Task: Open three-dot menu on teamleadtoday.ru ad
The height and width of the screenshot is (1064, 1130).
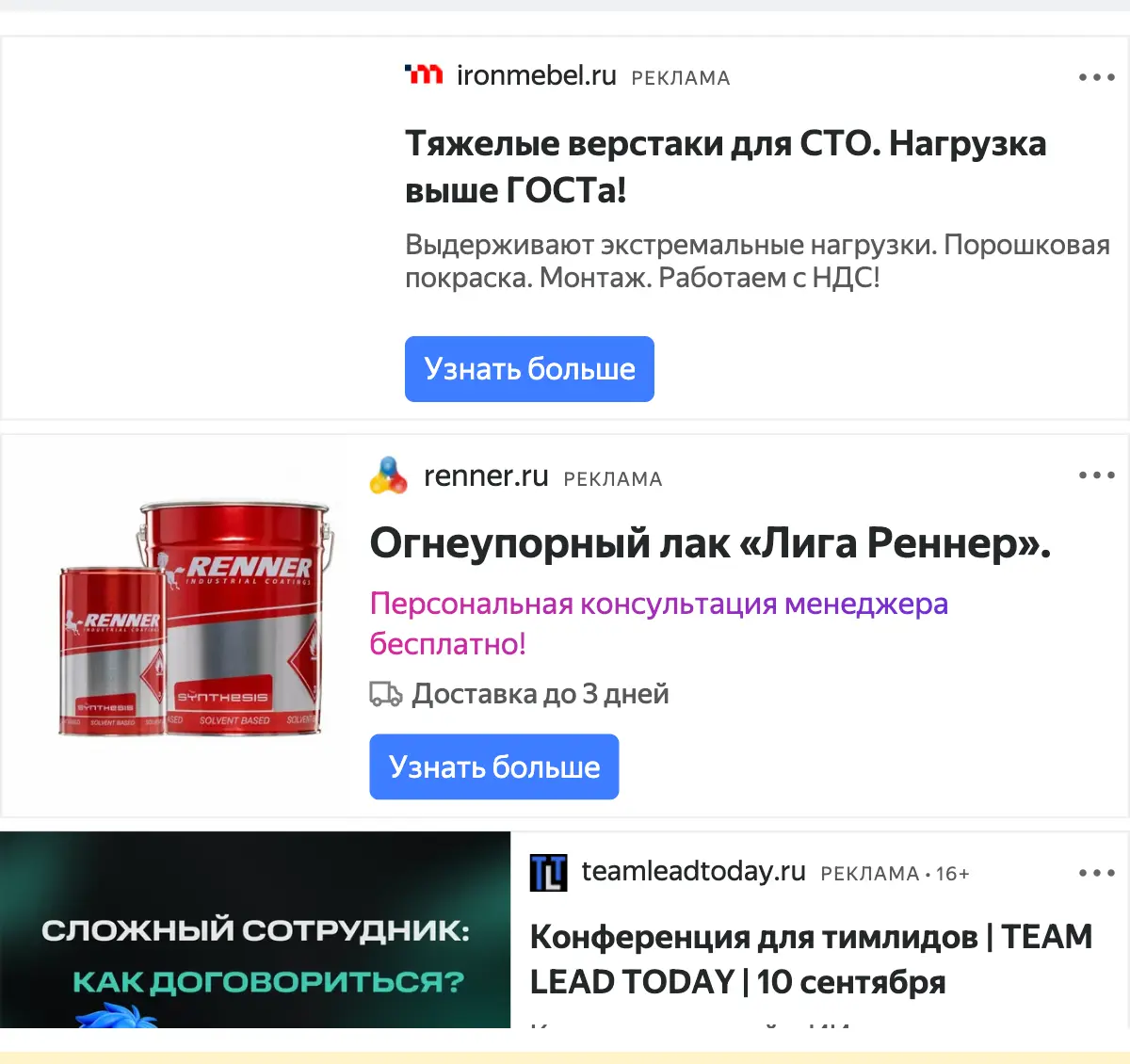Action: [1097, 873]
